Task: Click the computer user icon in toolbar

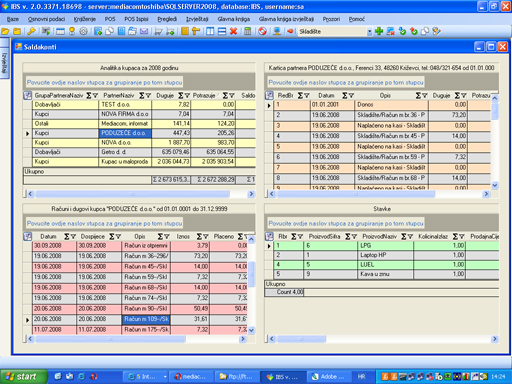Action: click(277, 31)
